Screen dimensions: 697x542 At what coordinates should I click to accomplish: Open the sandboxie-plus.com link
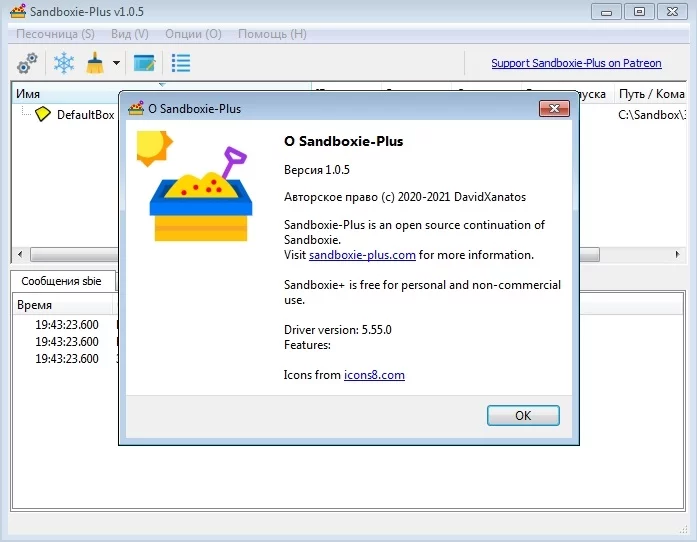click(362, 255)
